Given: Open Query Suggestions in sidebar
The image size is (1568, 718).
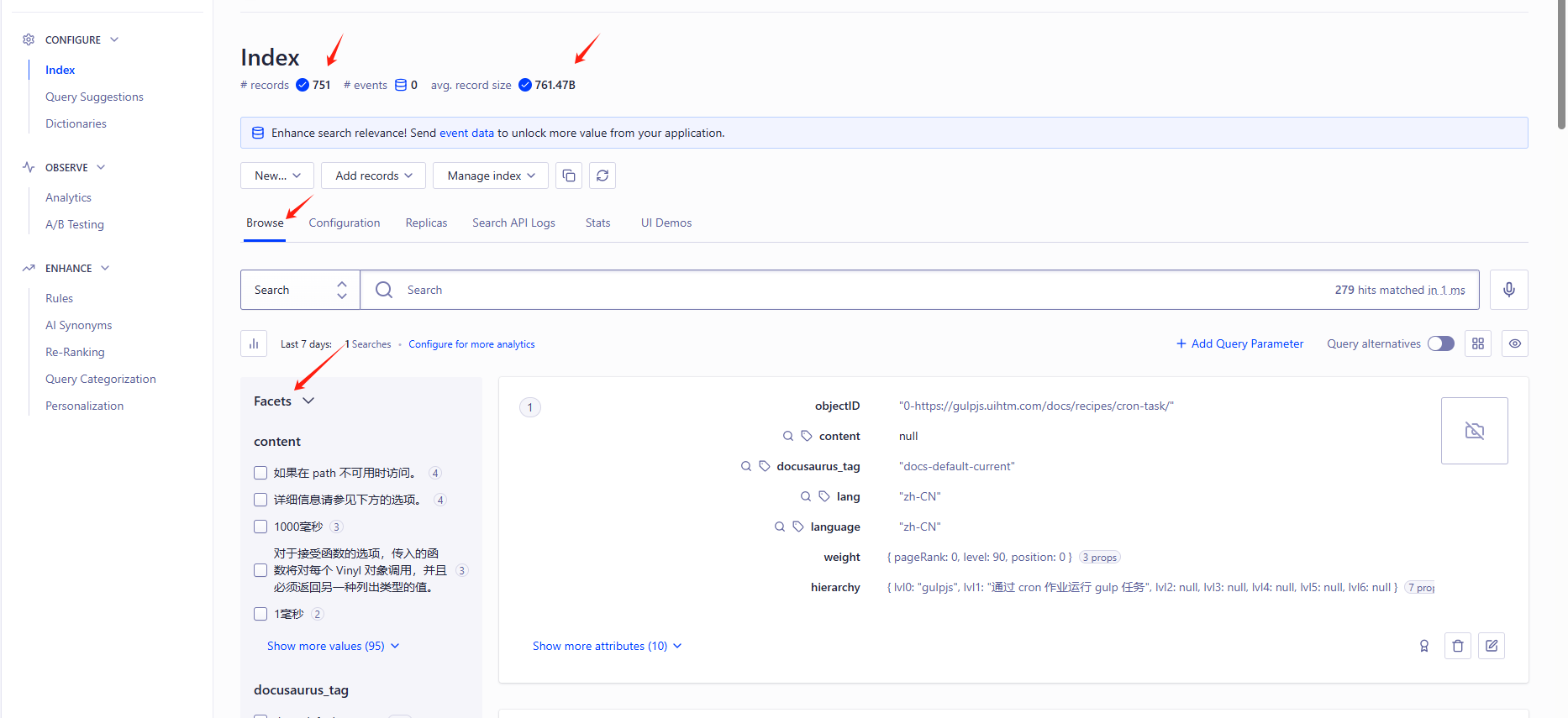Looking at the screenshot, I should tap(94, 97).
